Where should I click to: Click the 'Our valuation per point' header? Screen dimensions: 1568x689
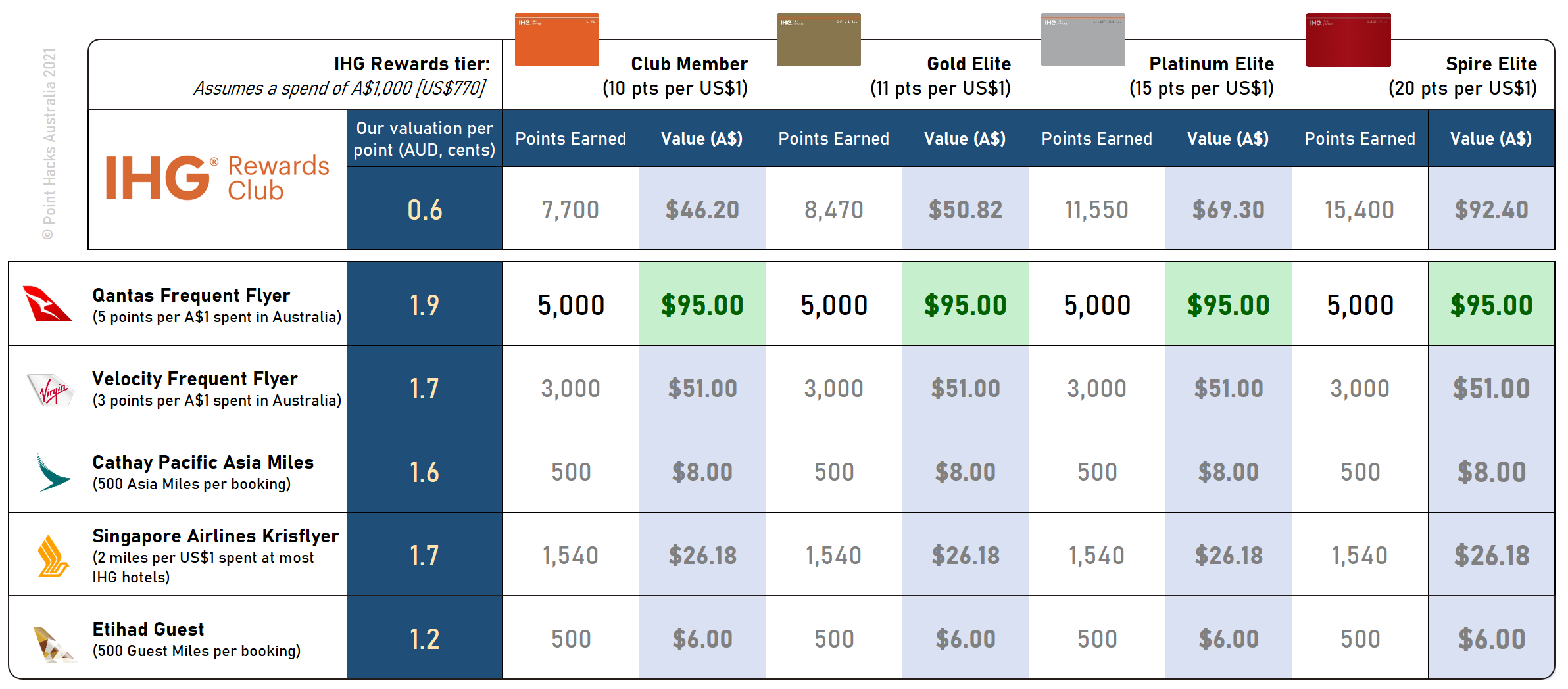click(424, 139)
